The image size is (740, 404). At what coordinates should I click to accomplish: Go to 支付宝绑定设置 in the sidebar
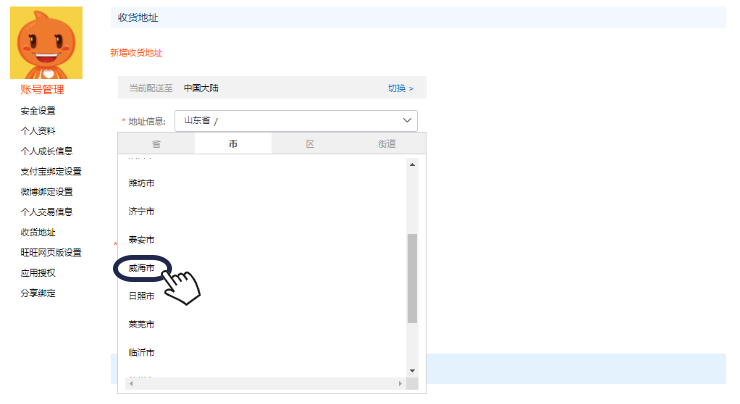pyautogui.click(x=51, y=171)
